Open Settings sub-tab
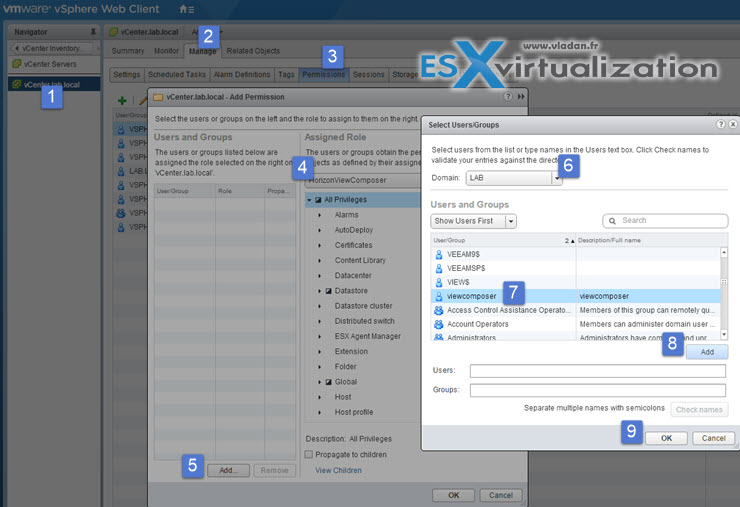 [x=126, y=75]
